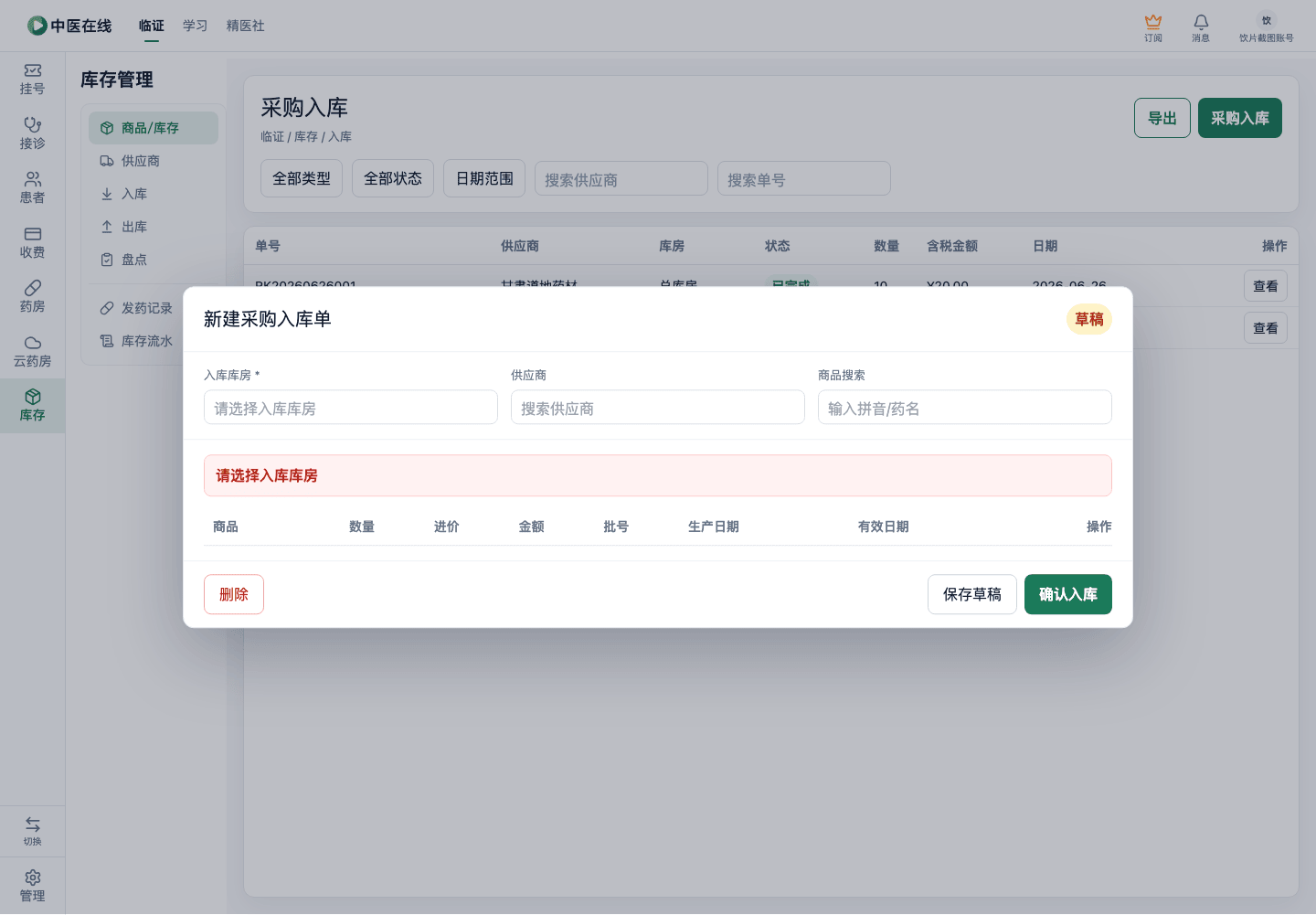The height and width of the screenshot is (915, 1316).
Task: Open the 全部状态 filter dropdown
Action: coord(393,178)
